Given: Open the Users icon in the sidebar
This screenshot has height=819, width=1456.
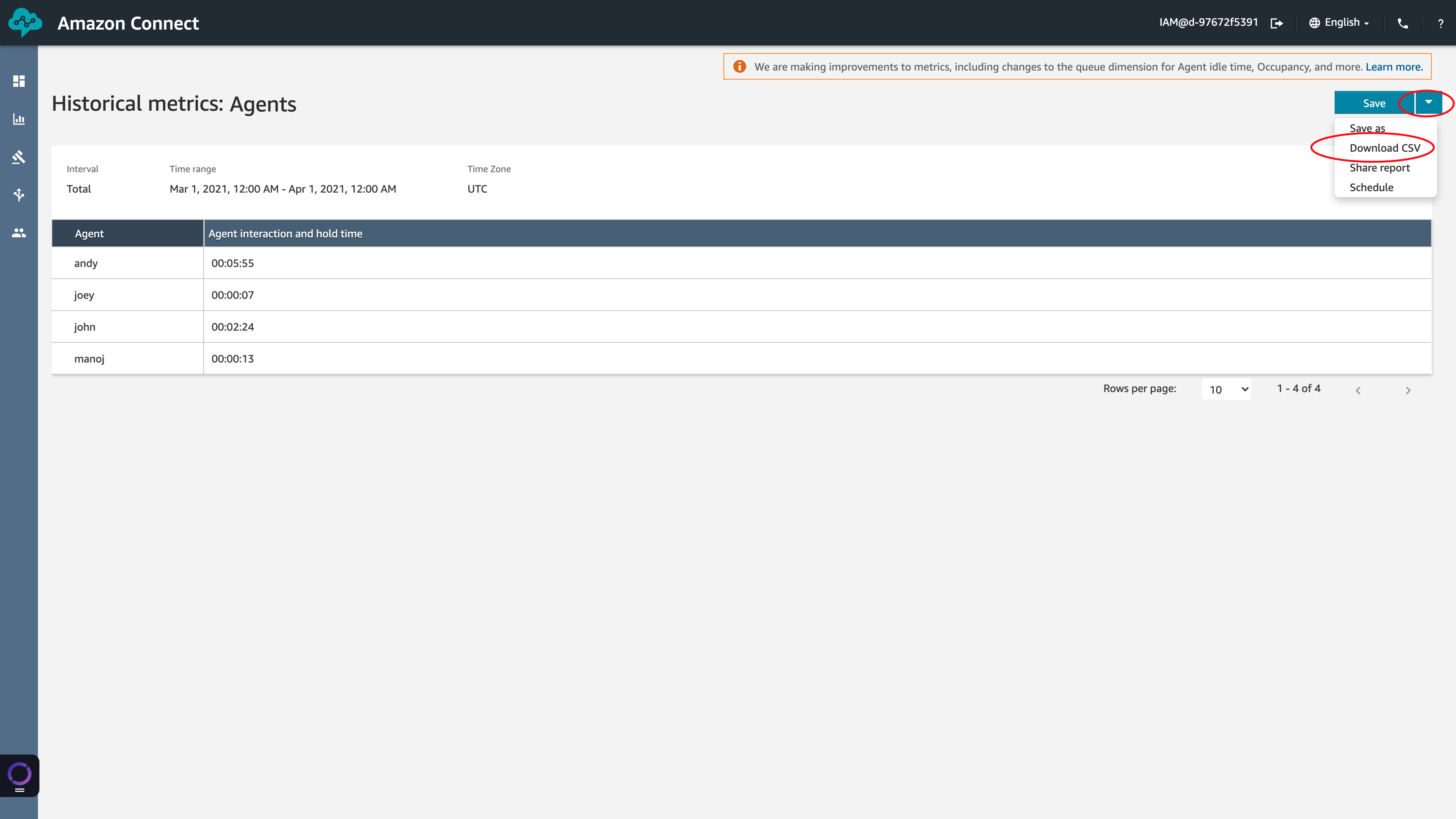Looking at the screenshot, I should coord(19,232).
